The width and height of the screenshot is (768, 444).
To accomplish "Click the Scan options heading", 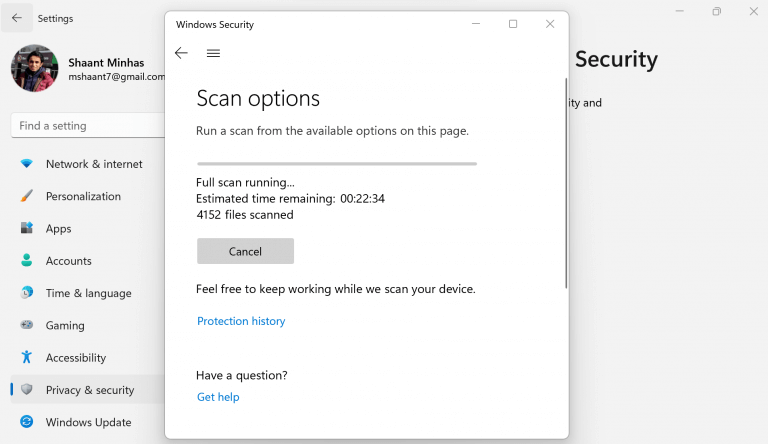I will pos(258,99).
